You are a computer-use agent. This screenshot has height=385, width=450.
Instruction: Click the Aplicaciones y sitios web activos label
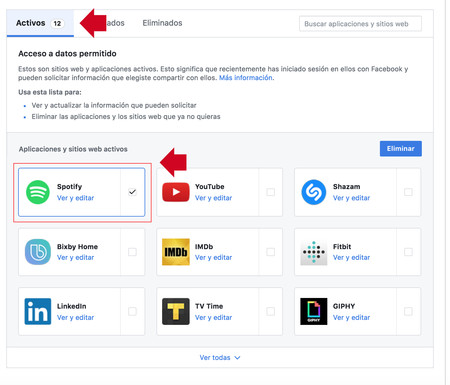[73, 149]
